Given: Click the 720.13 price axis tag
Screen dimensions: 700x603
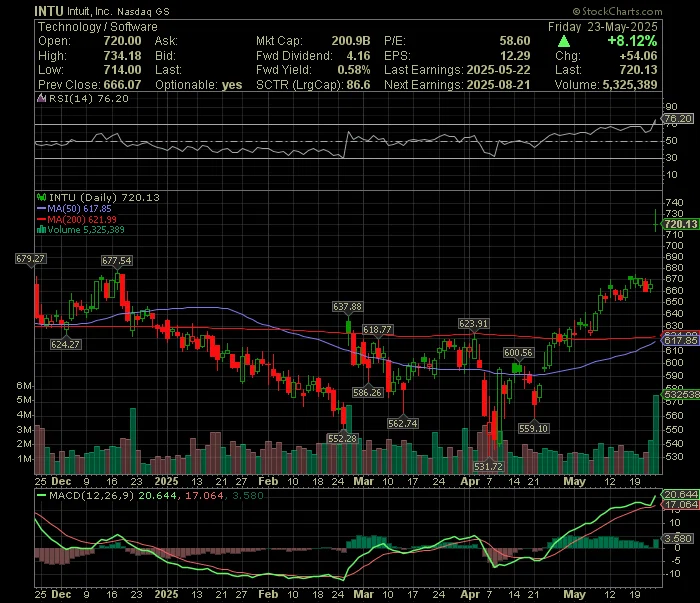Looking at the screenshot, I should [680, 224].
